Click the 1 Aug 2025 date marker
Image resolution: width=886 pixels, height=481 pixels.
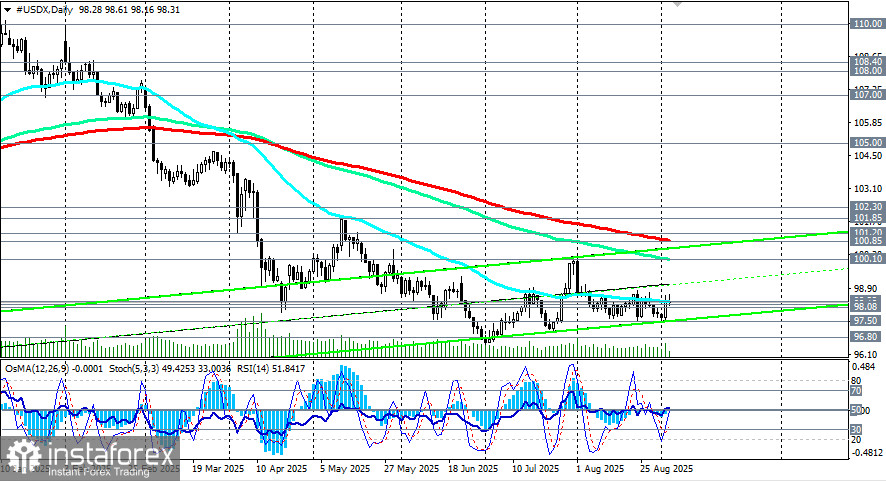pos(600,469)
